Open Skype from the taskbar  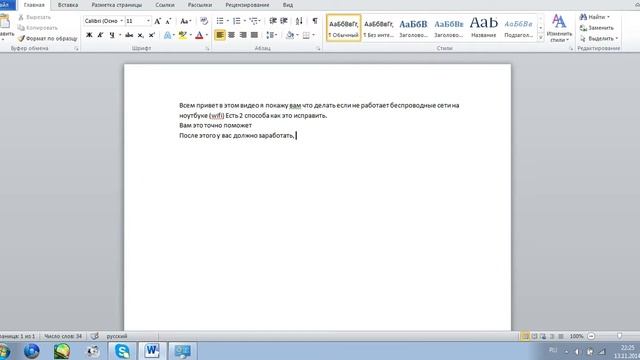[x=122, y=351]
